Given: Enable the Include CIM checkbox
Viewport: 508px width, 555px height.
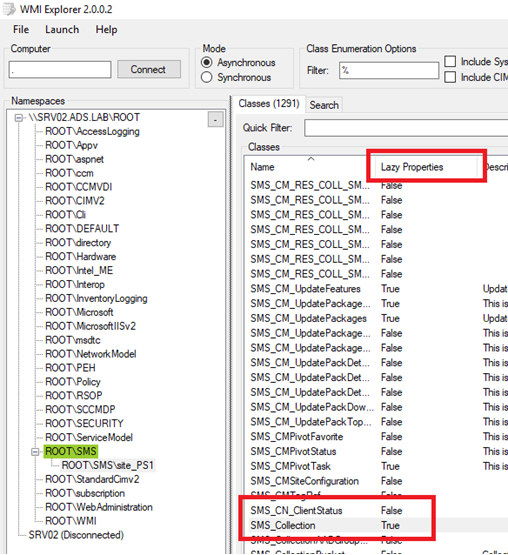Looking at the screenshot, I should click(x=450, y=77).
